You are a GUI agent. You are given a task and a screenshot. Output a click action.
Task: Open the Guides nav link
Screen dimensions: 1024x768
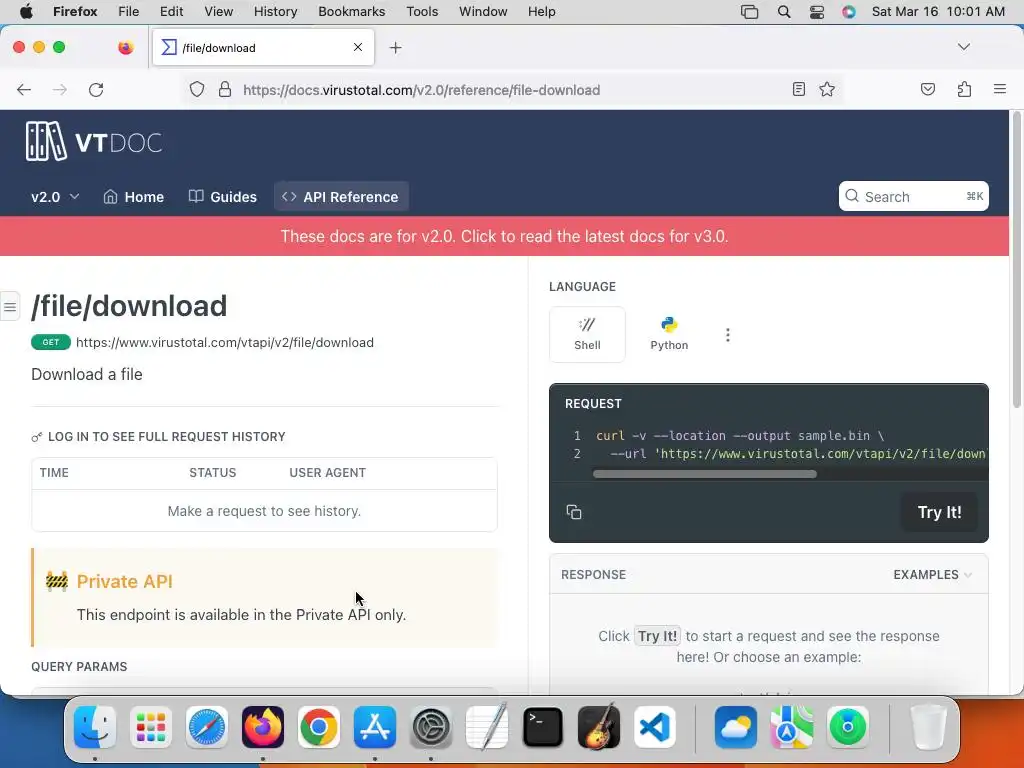(223, 197)
